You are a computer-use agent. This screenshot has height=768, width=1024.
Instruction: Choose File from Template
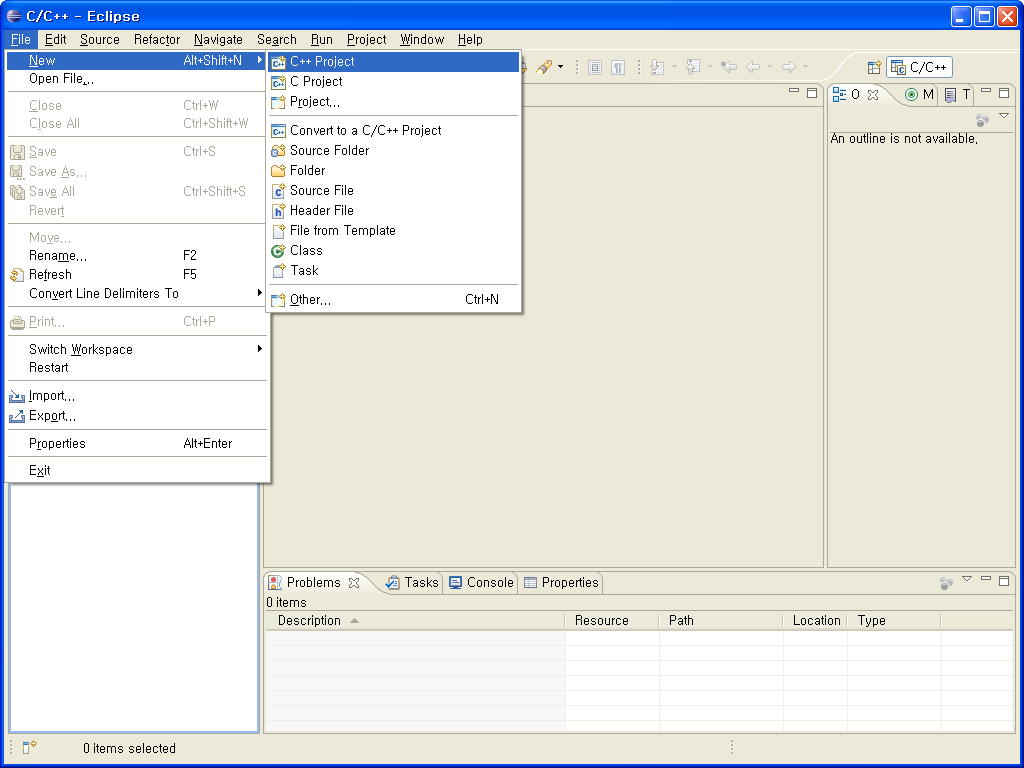[x=394, y=231]
